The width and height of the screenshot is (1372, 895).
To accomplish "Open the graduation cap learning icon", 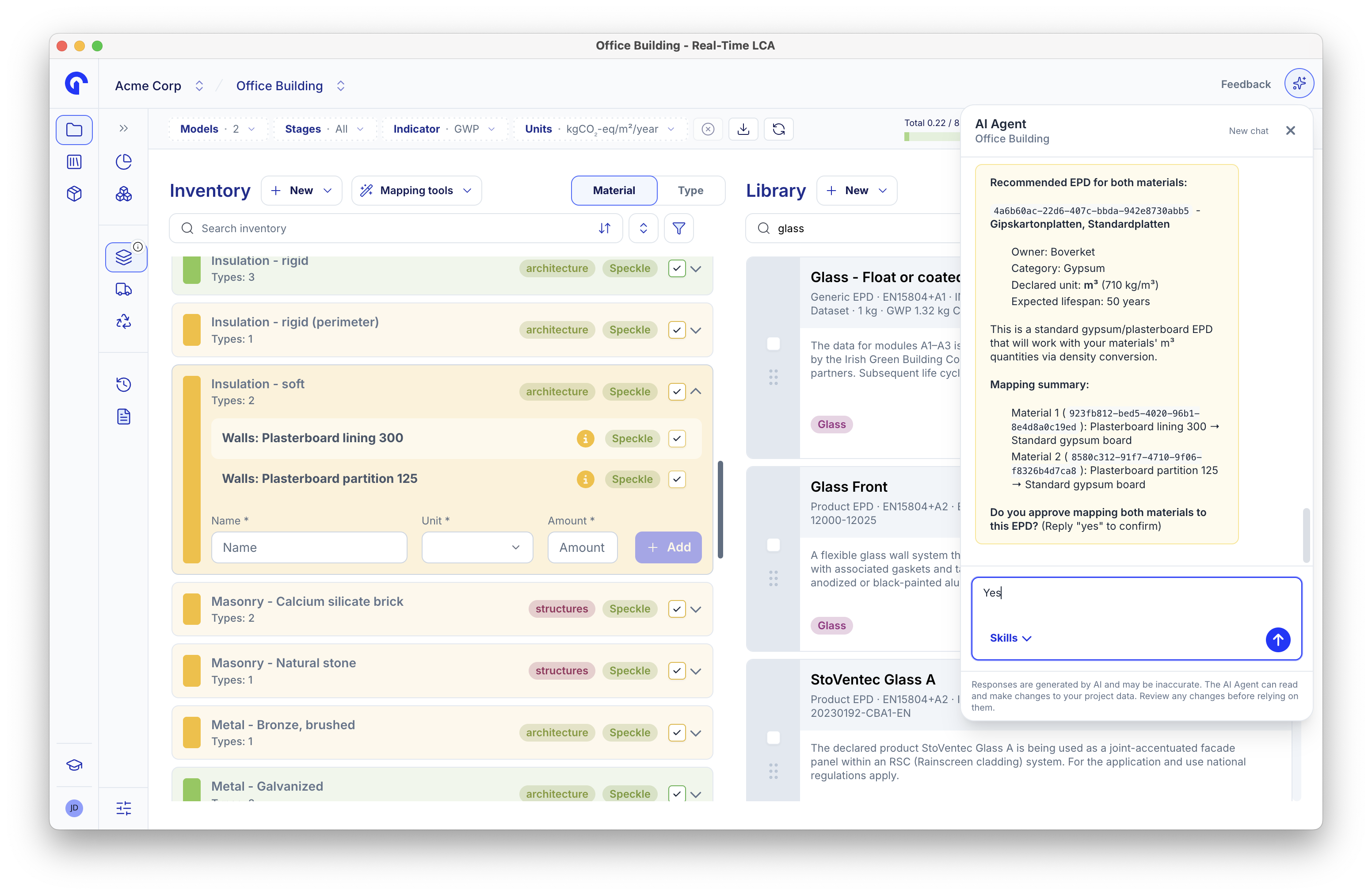I will coord(74,765).
